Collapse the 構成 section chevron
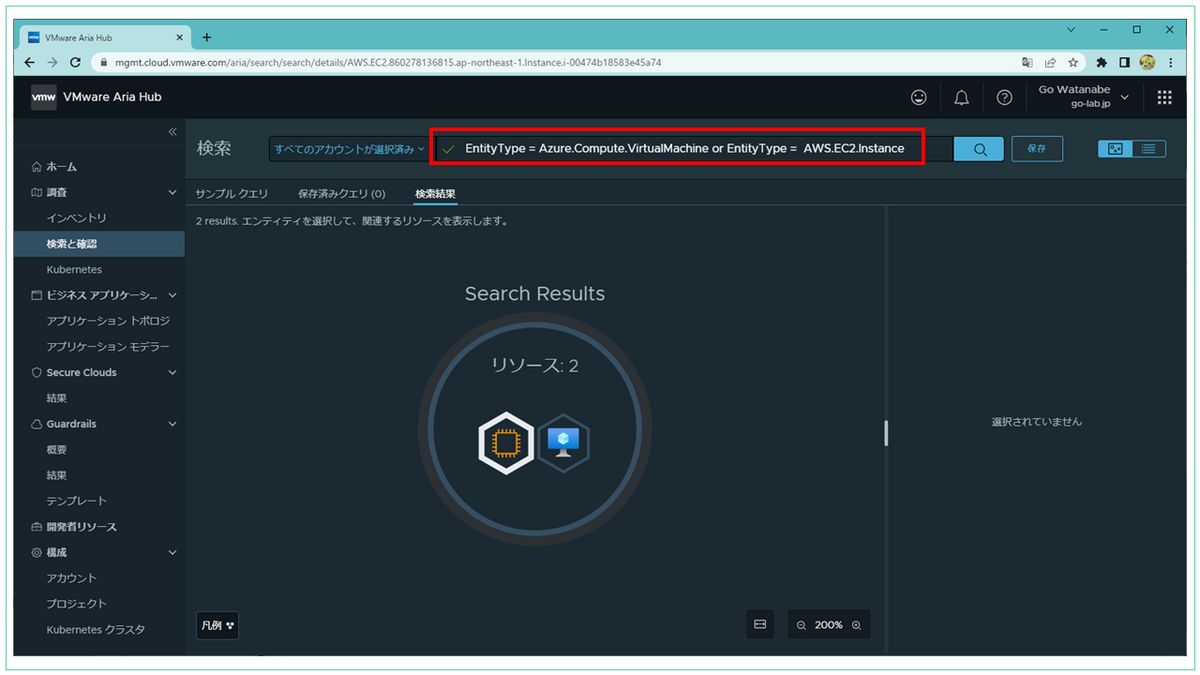1200x675 pixels. tap(172, 552)
